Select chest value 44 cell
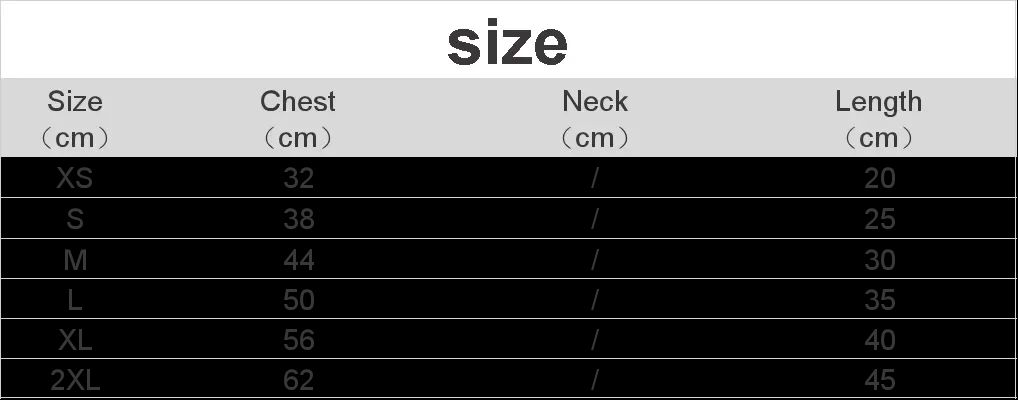The image size is (1018, 400). coord(298,260)
